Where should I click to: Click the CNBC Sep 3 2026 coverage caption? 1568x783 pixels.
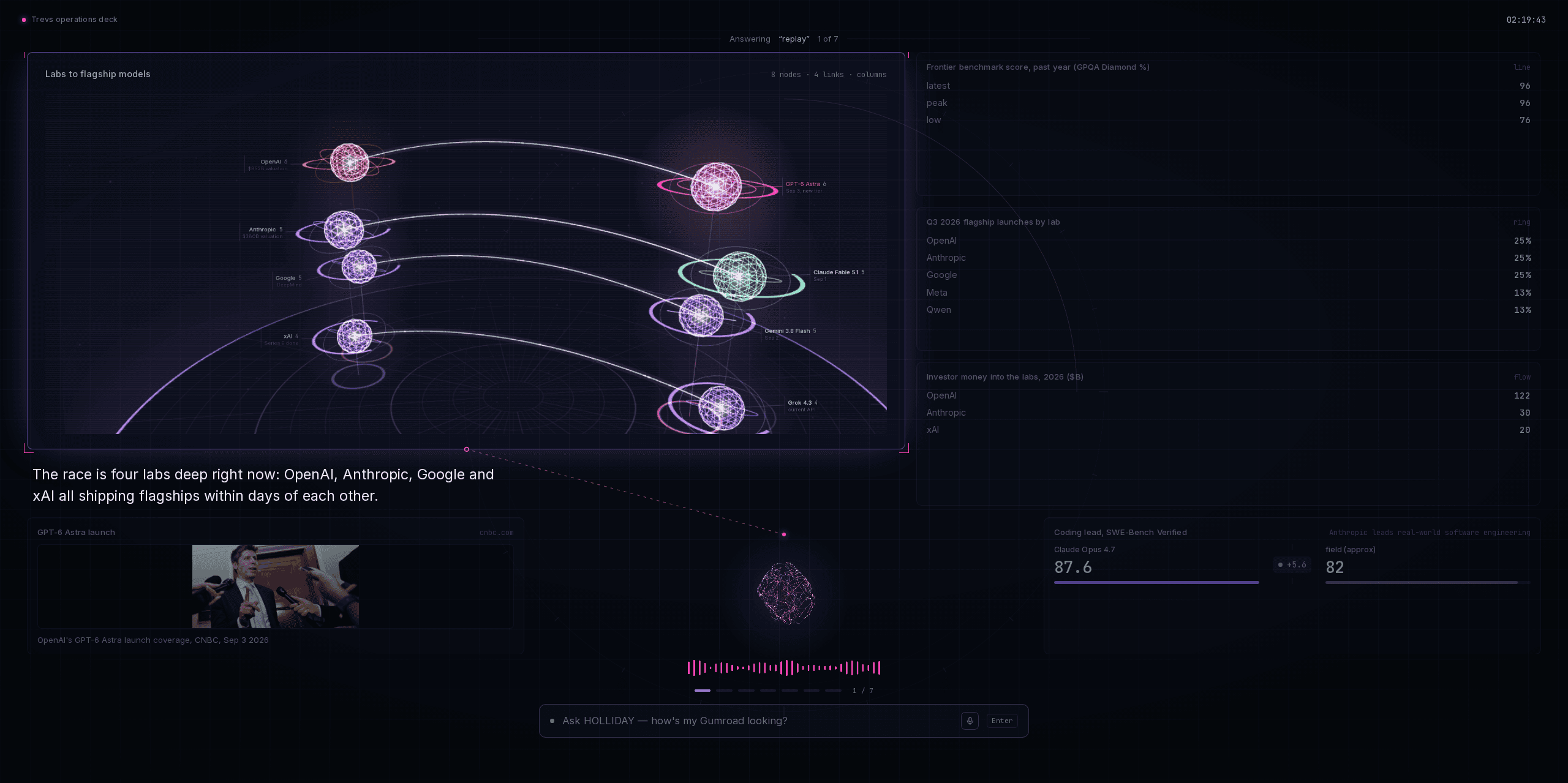(153, 640)
